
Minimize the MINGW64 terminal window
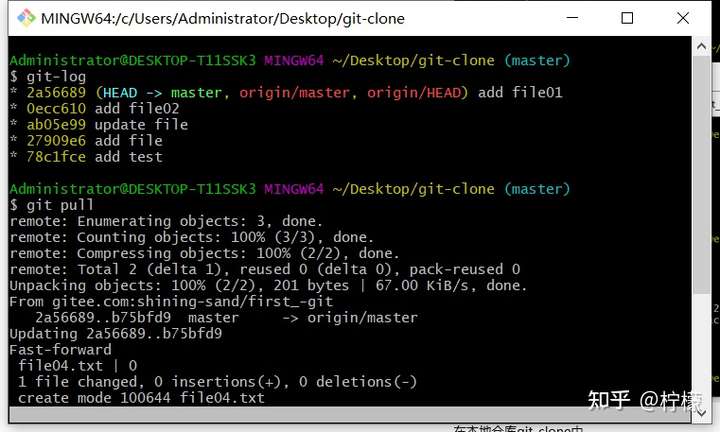(572, 18)
